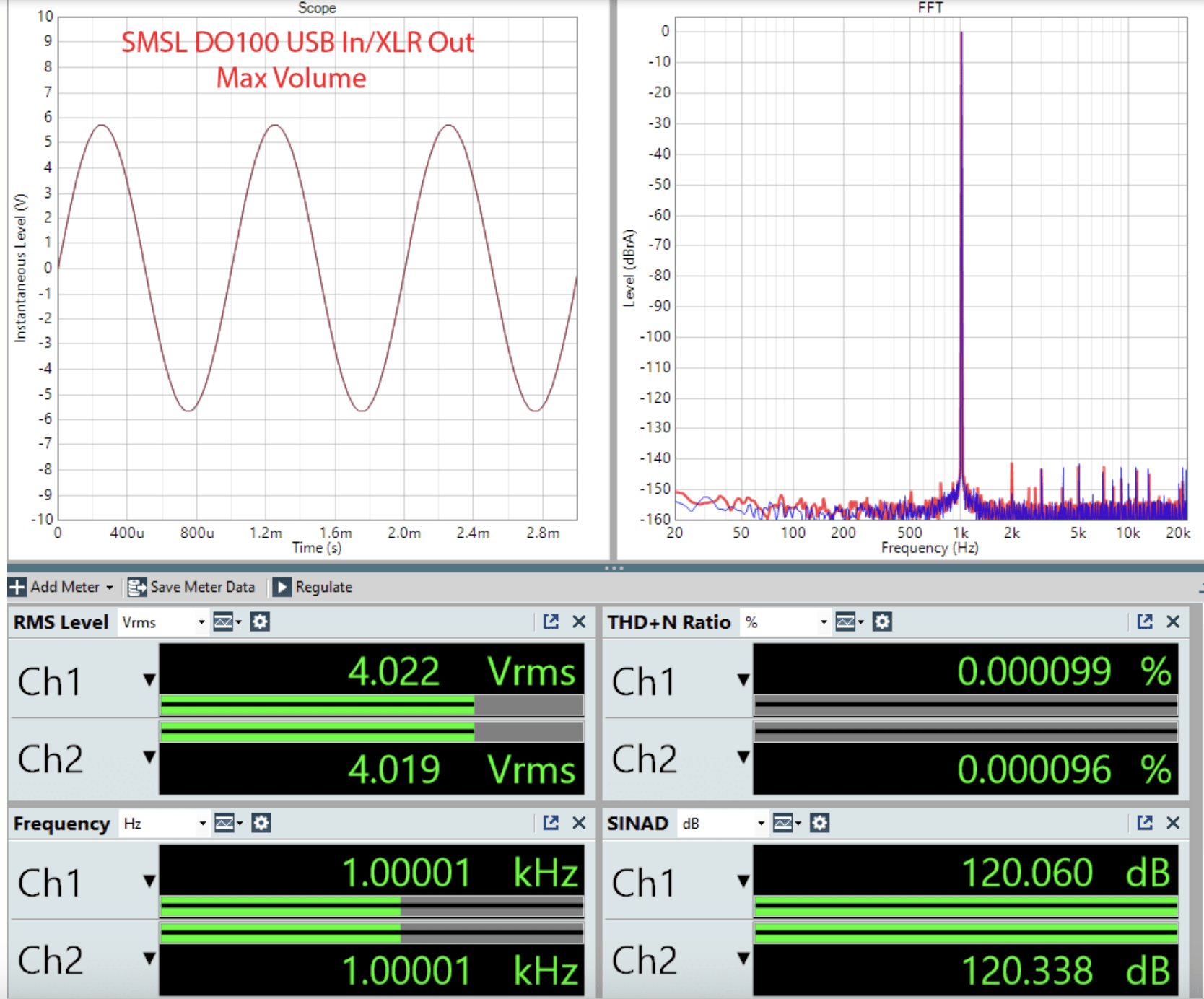Click Frequency Ch2 1.00001 kHz reading
The image size is (1204, 999).
[x=460, y=971]
